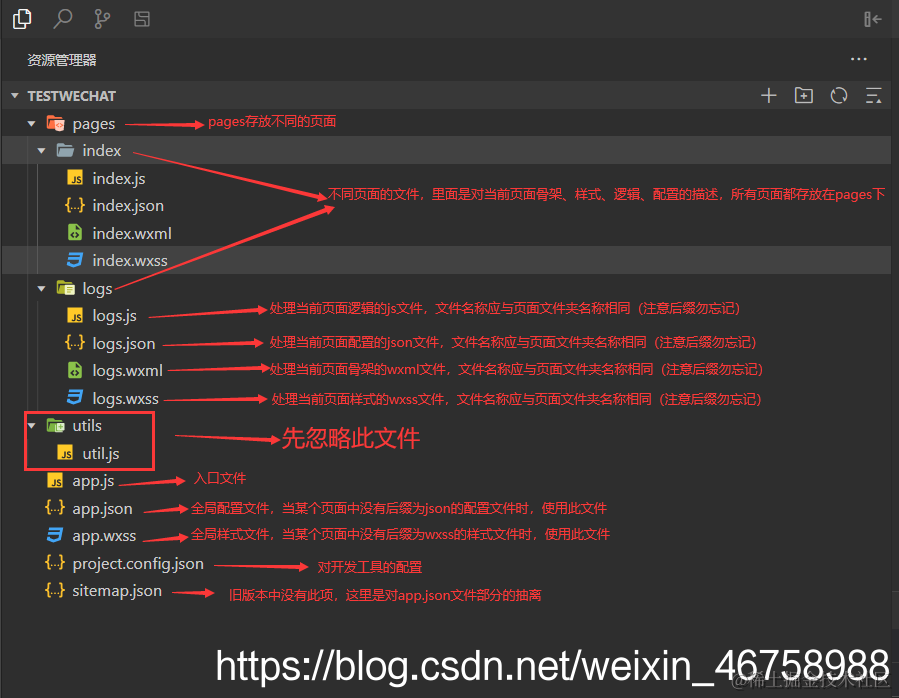Open the 资源管理器 more actions menu
Viewport: 899px width, 698px height.
858,59
